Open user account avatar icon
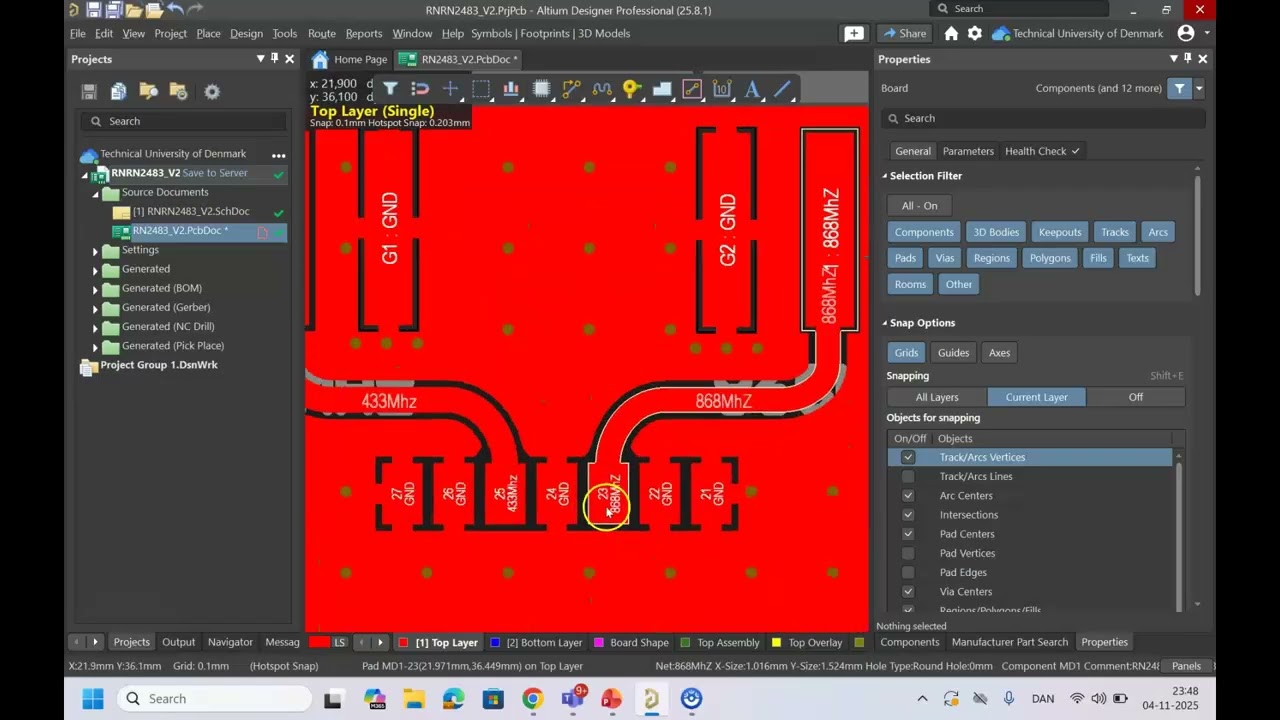 [1186, 33]
